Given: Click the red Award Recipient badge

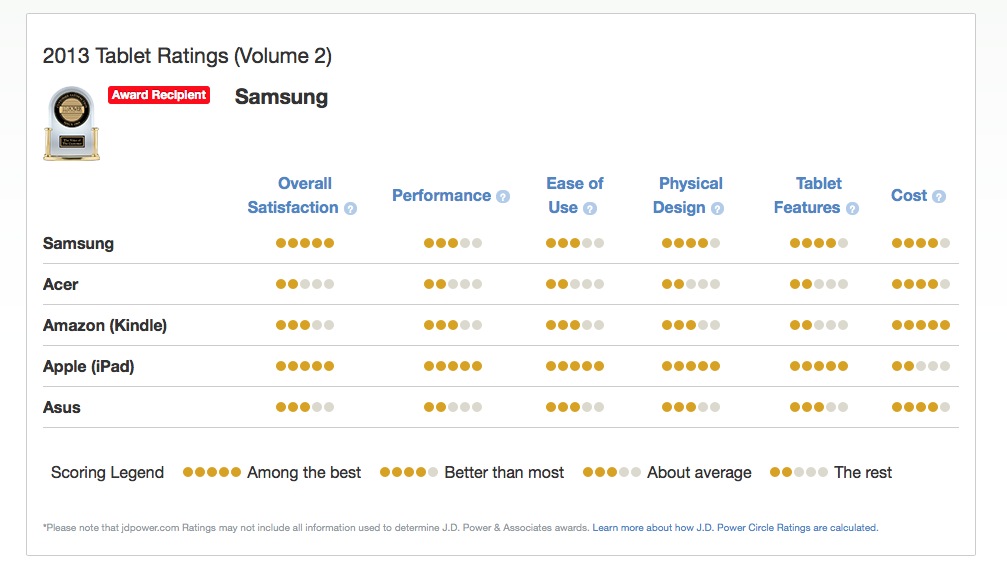Looking at the screenshot, I should 159,95.
